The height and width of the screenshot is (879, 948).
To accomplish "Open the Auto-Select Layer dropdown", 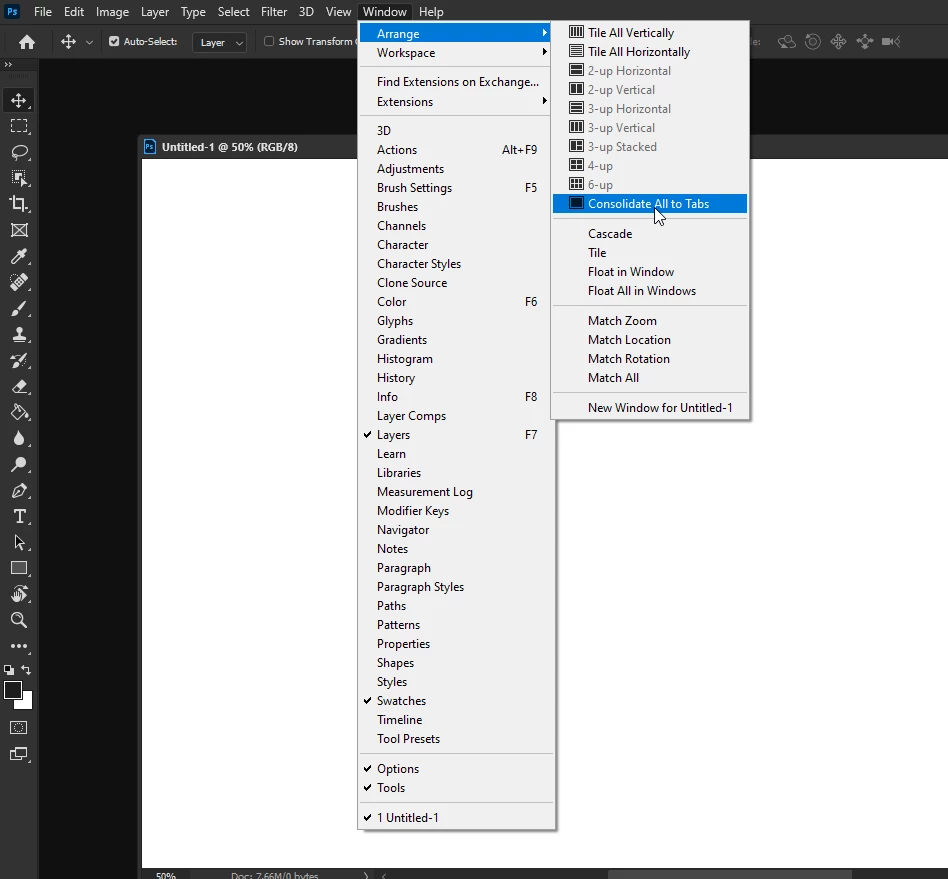I will pyautogui.click(x=219, y=42).
